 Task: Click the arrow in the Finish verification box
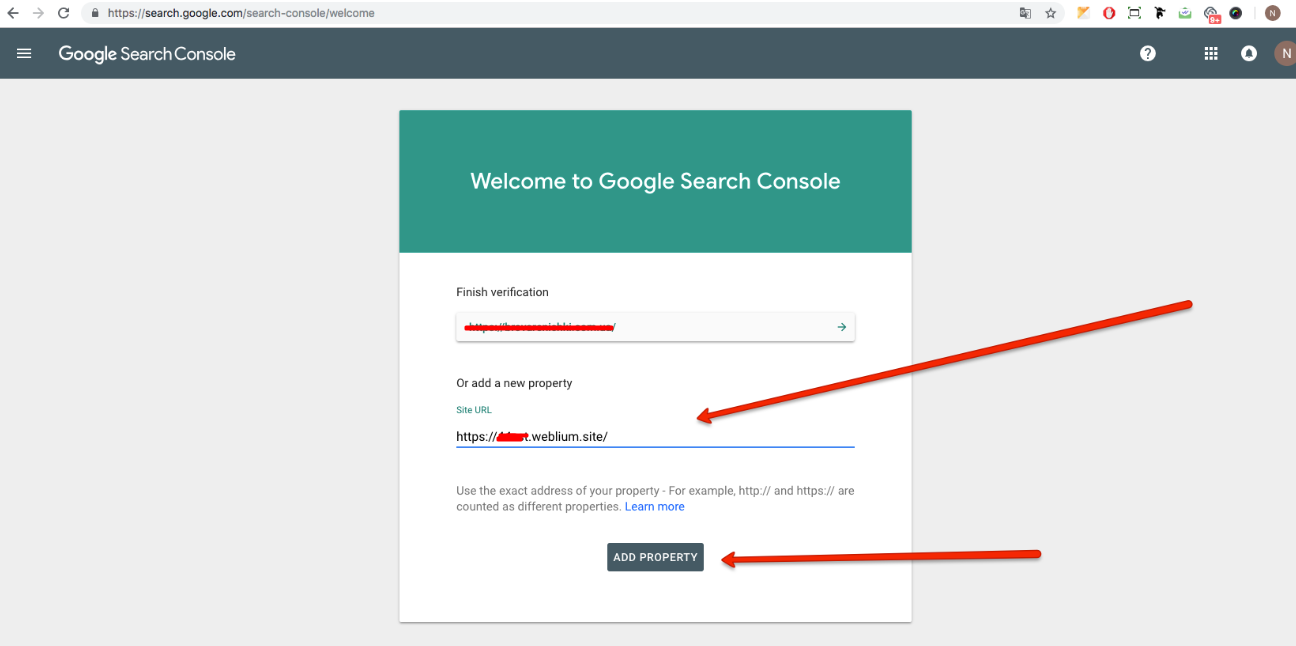[x=842, y=327]
